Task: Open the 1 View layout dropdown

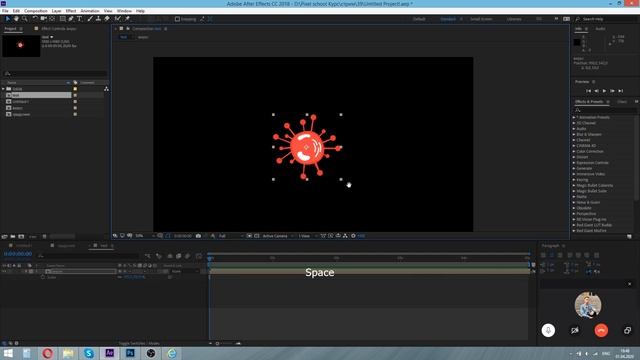Action: click(x=307, y=236)
